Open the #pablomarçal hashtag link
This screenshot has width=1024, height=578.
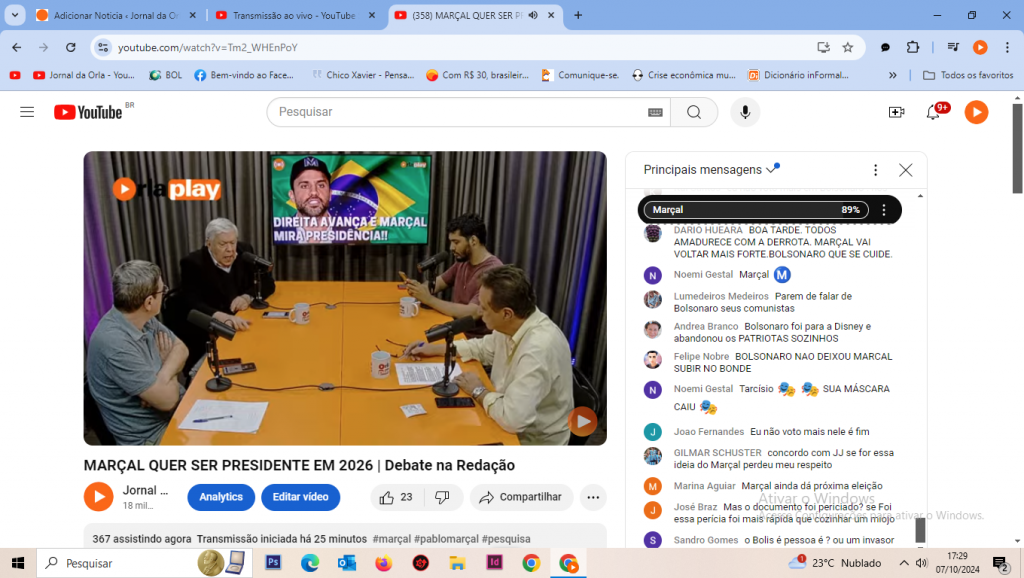point(446,539)
